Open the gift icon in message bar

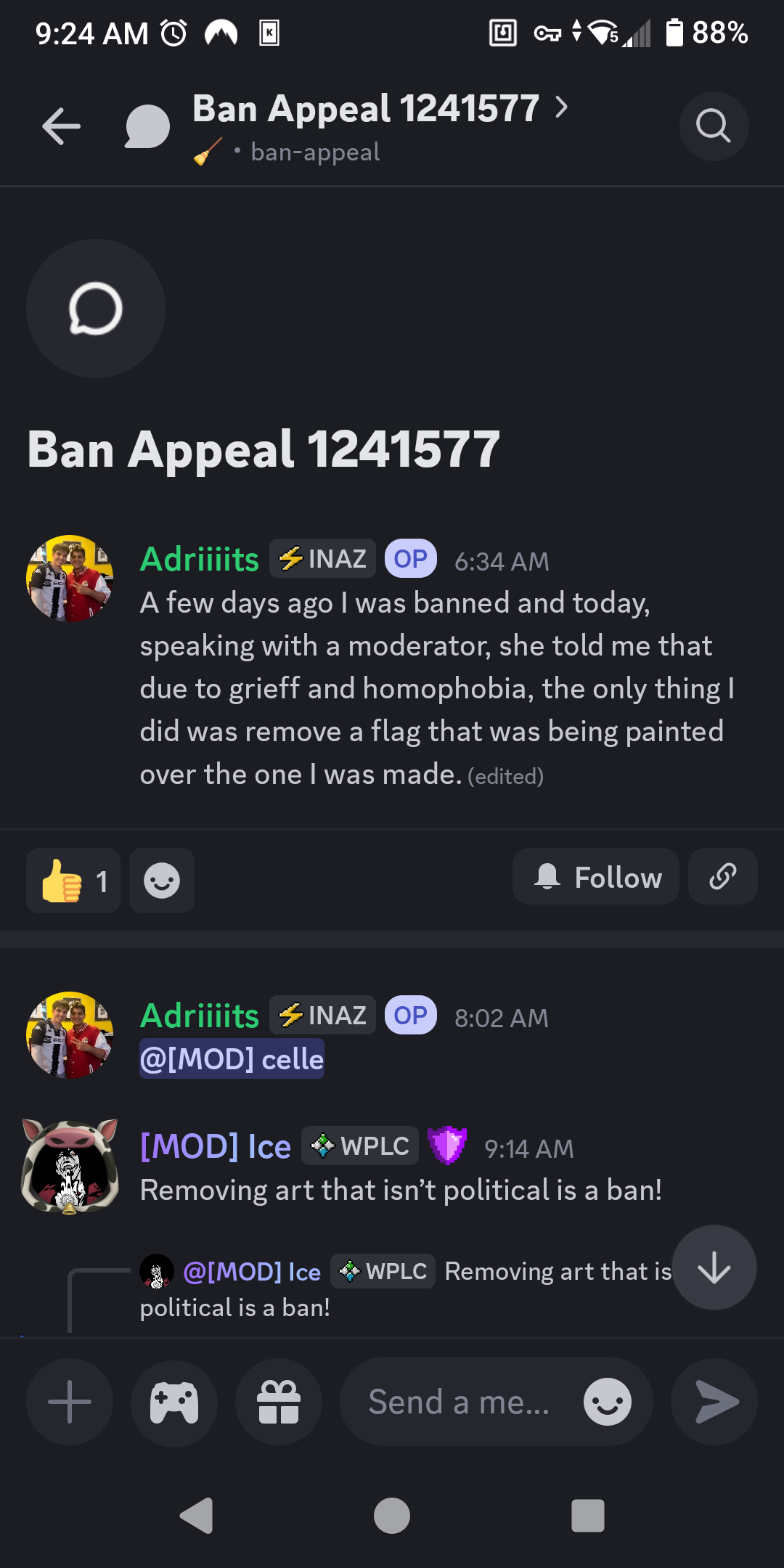coord(279,1402)
